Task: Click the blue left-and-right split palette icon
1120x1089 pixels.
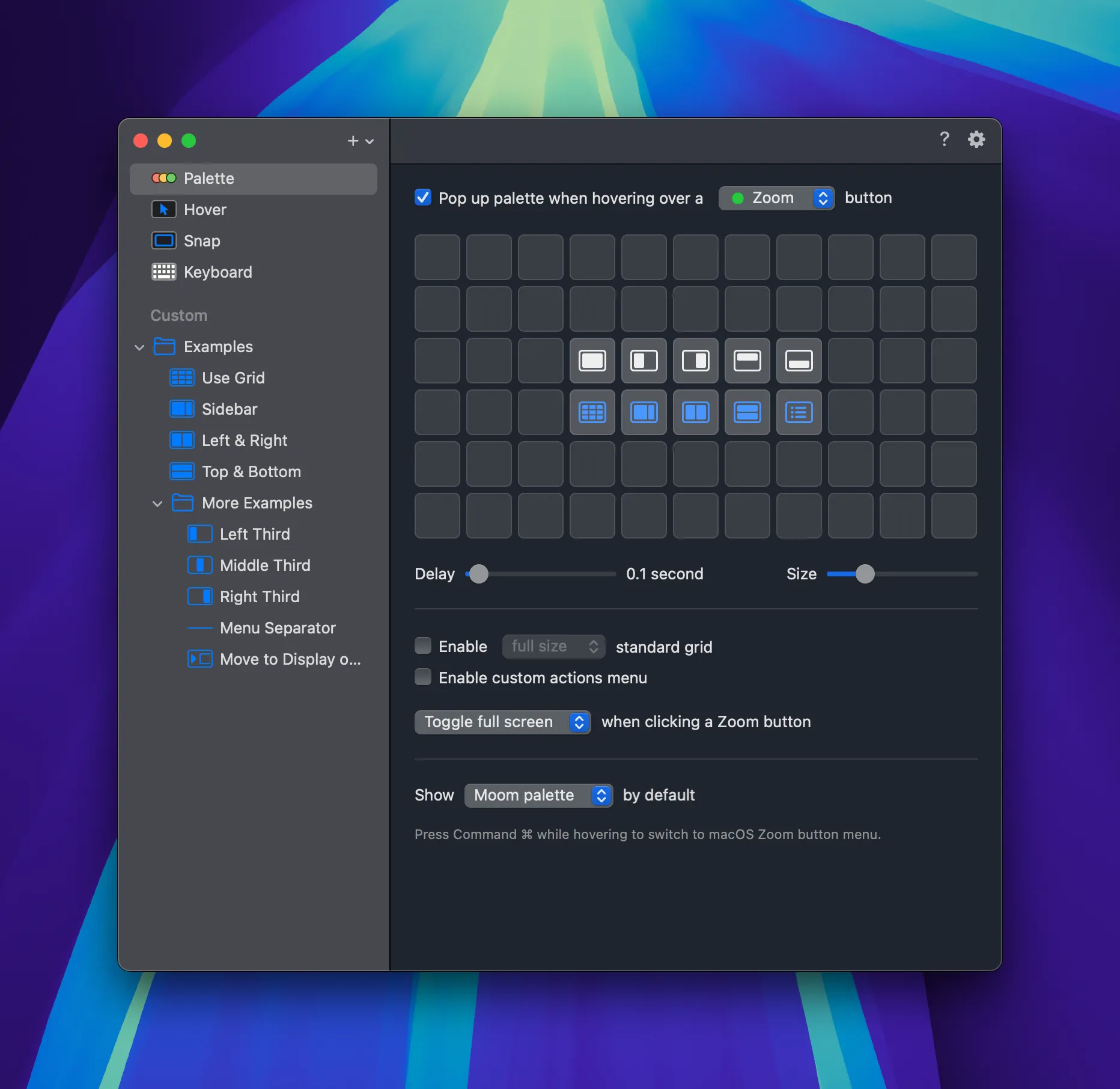Action: pos(695,412)
